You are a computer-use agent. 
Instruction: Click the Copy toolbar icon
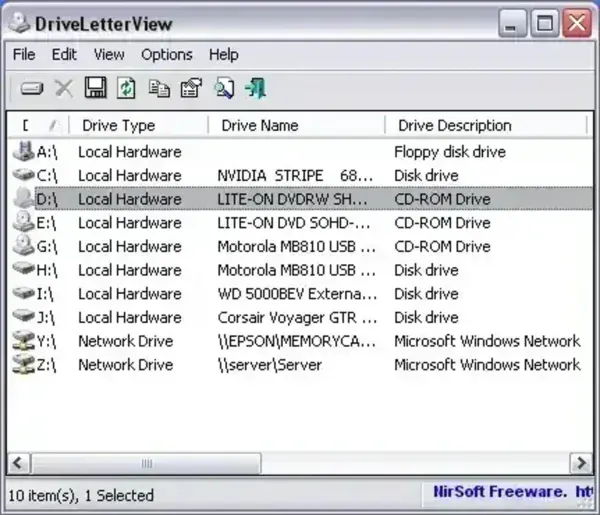click(x=159, y=89)
